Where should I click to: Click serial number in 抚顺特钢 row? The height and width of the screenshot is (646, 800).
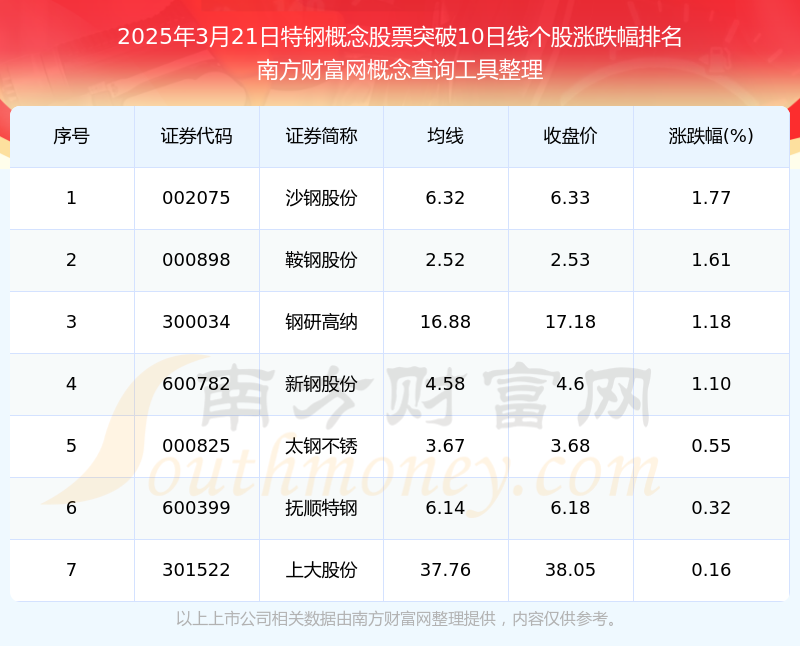[x=71, y=508]
